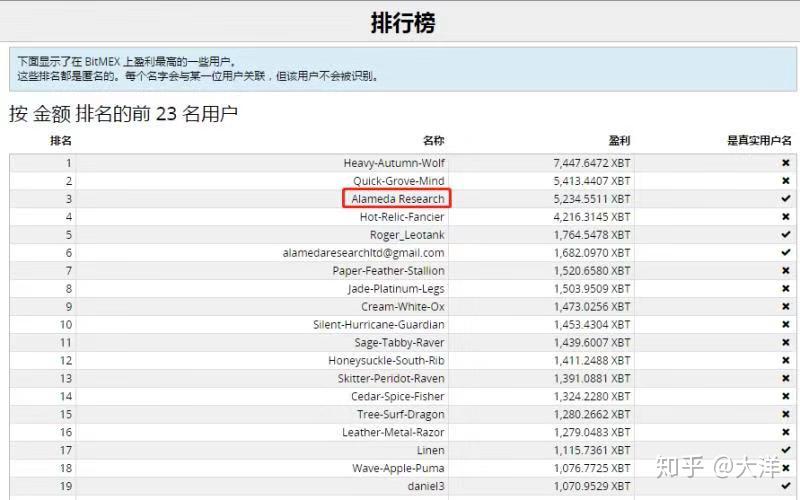Select the name Quick-Grove-Mind
Viewport: 800px width, 500px height.
coord(398,181)
